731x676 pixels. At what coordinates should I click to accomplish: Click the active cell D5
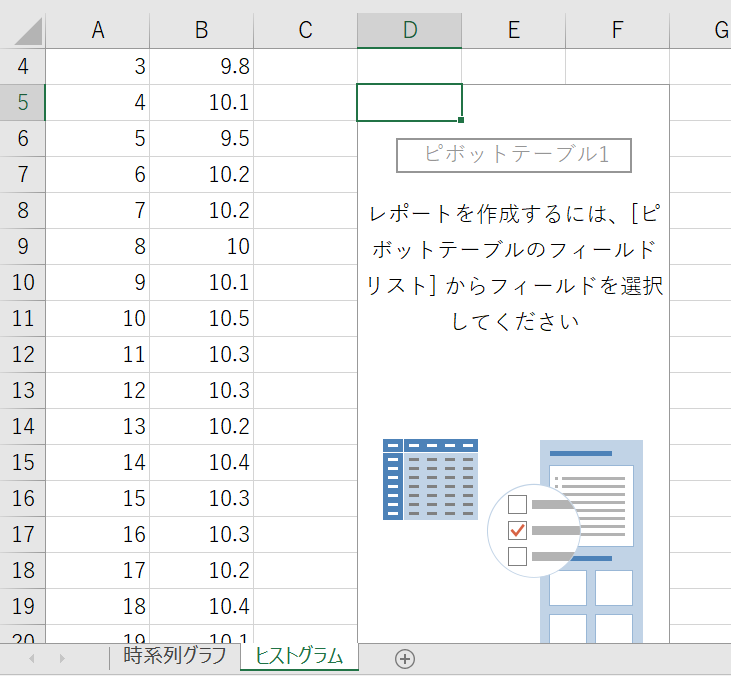[x=409, y=103]
